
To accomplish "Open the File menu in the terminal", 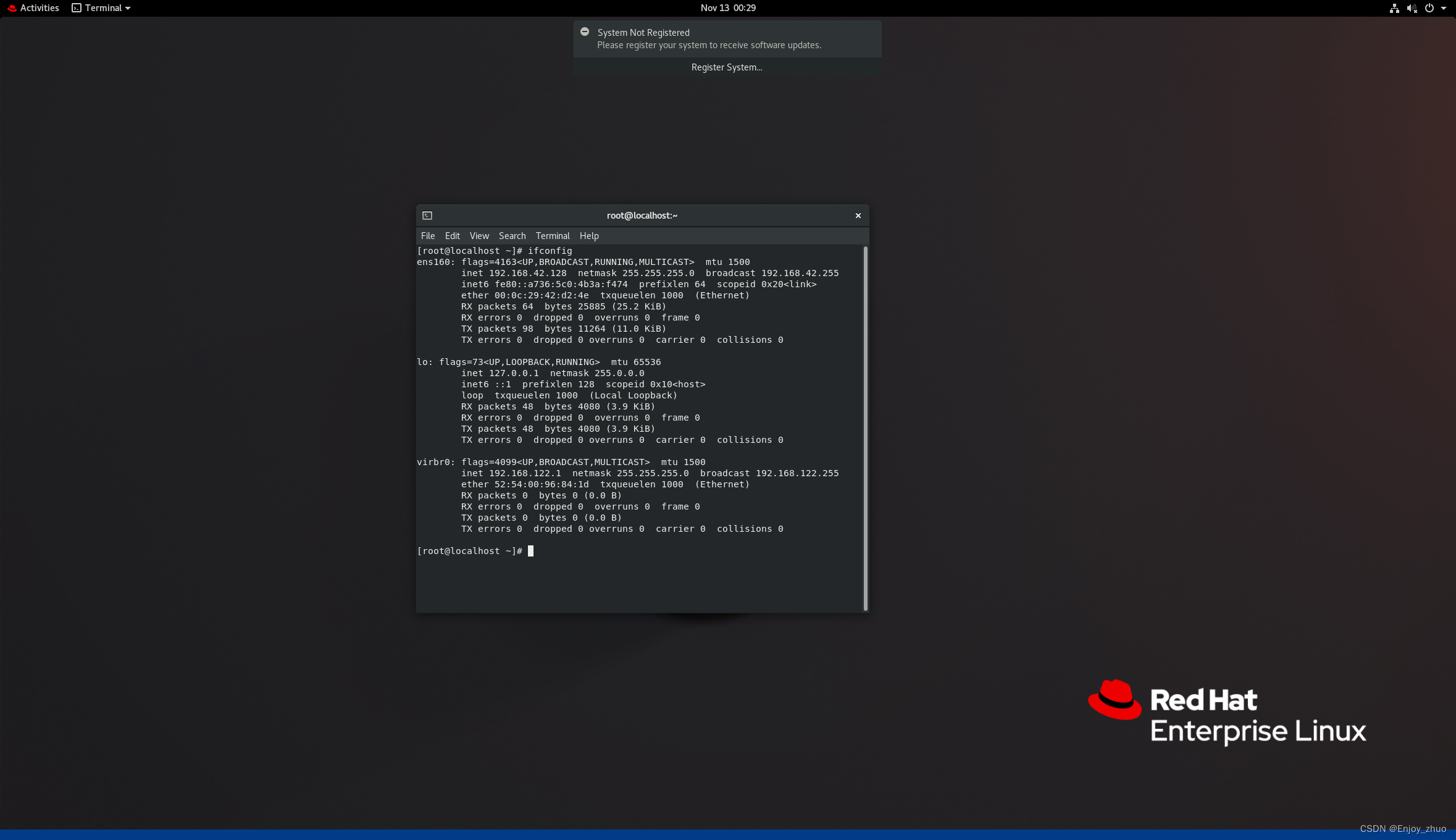I will [427, 235].
